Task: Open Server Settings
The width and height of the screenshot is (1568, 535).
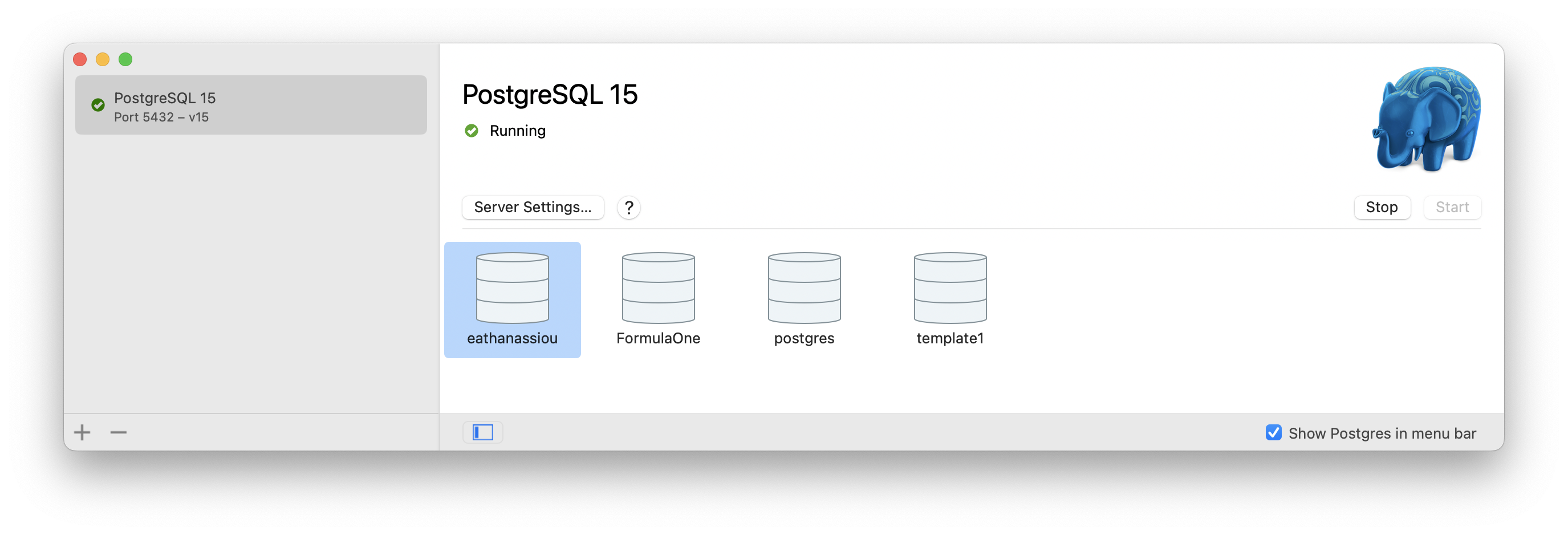Action: (533, 208)
